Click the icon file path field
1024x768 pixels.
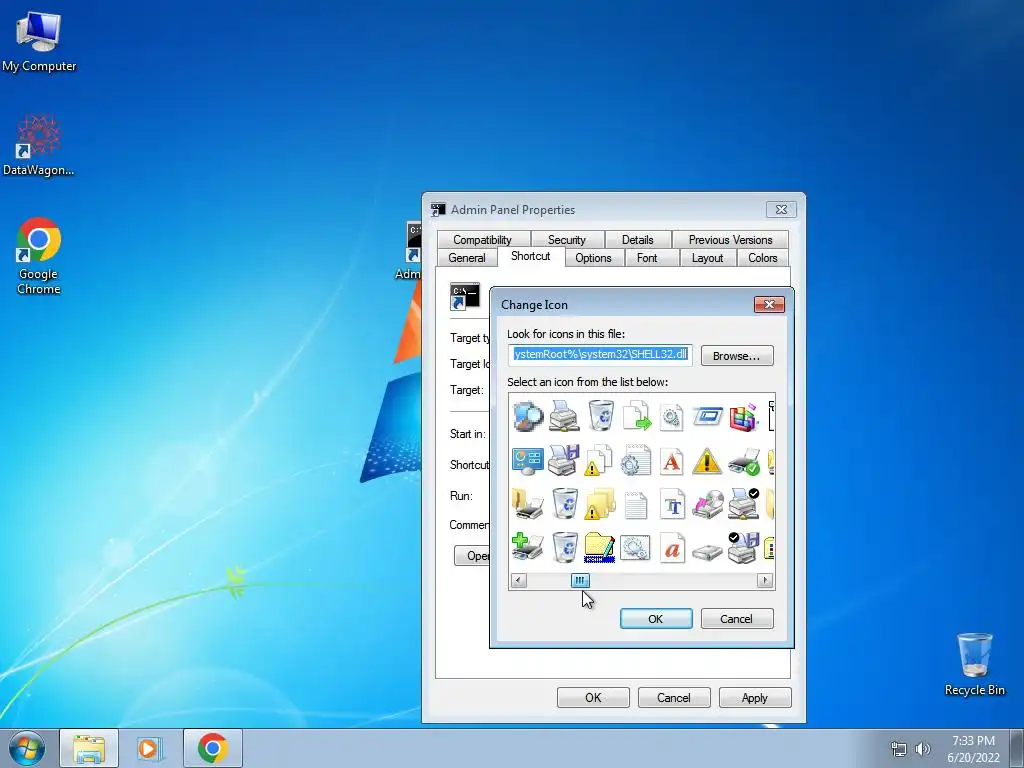(600, 355)
